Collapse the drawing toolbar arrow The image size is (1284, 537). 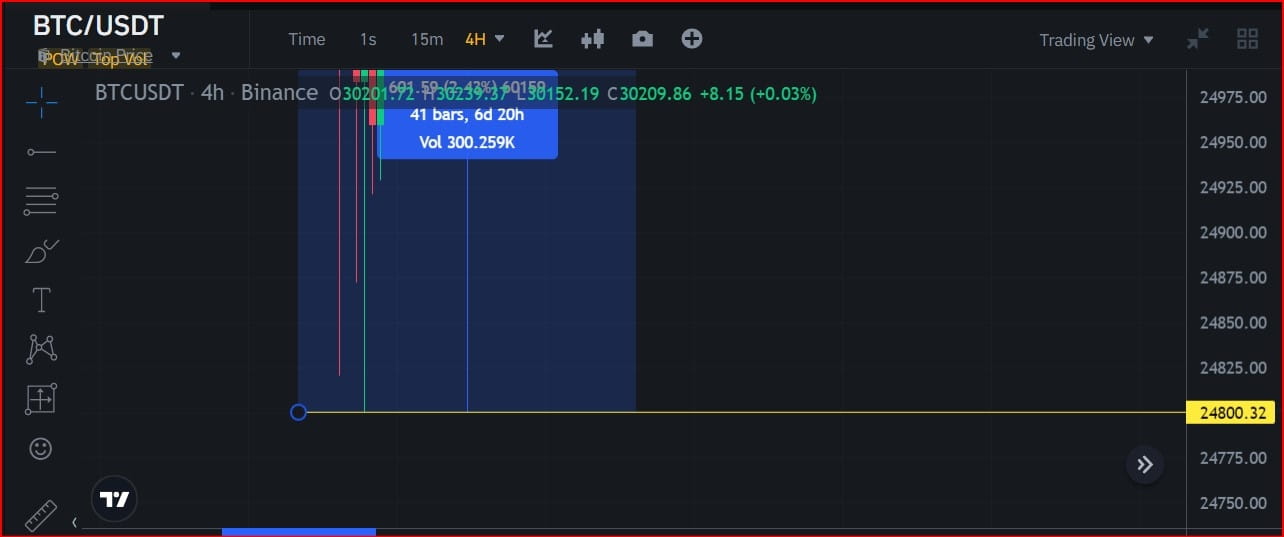tap(74, 522)
